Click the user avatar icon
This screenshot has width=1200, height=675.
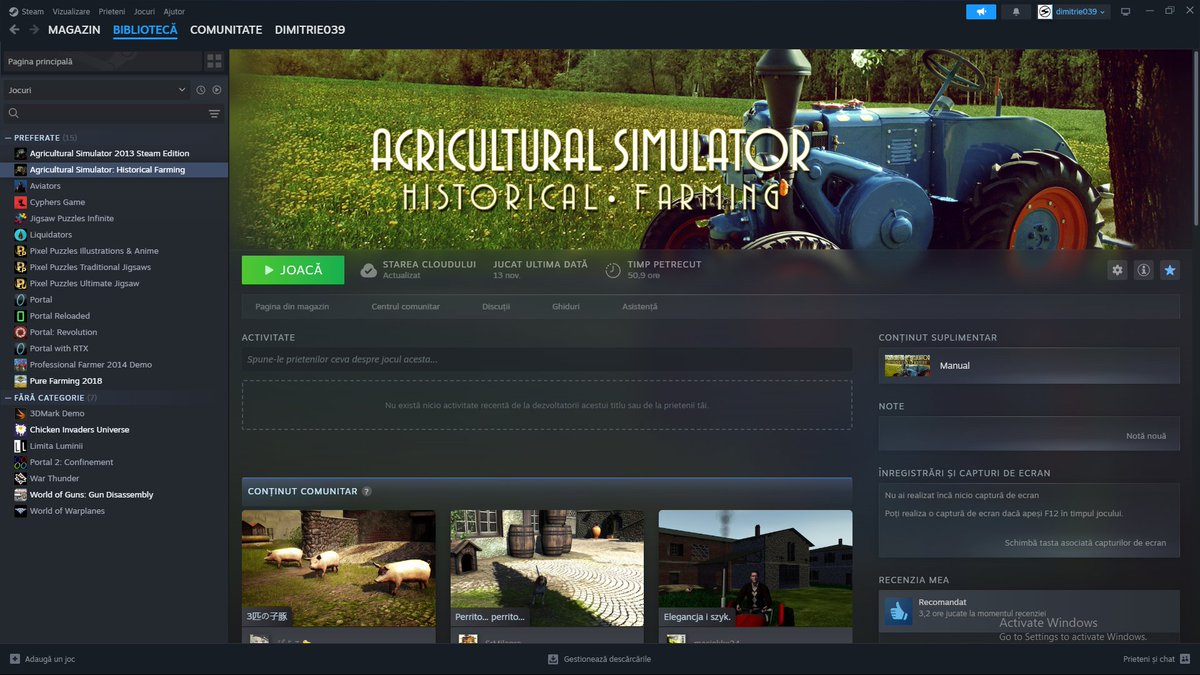(x=1045, y=12)
